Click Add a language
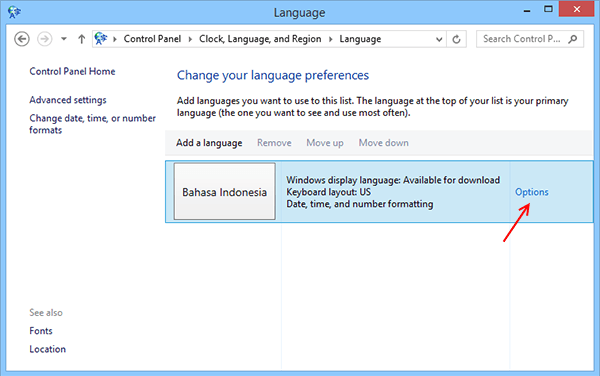The width and height of the screenshot is (600, 376). click(x=209, y=143)
